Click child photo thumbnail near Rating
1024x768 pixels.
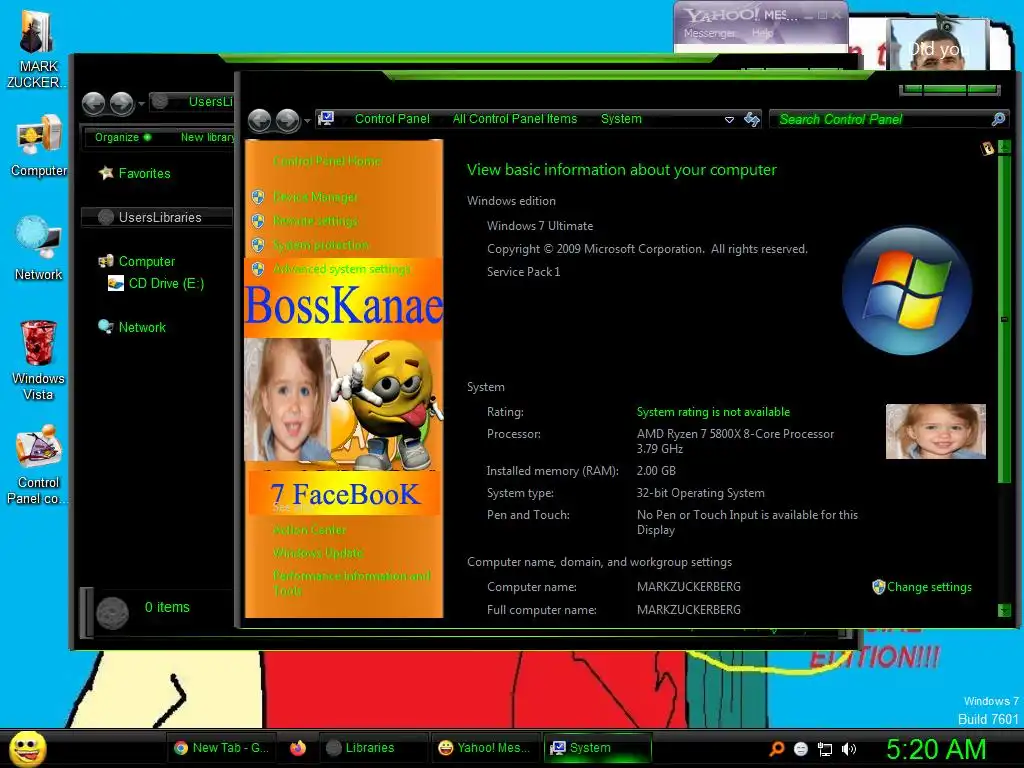click(x=935, y=431)
